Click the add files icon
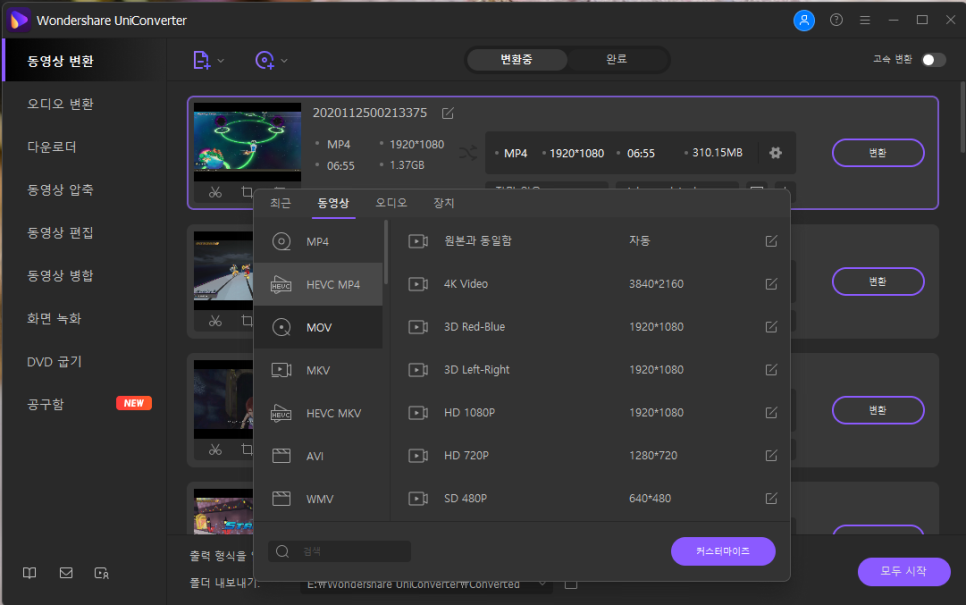 [201, 60]
